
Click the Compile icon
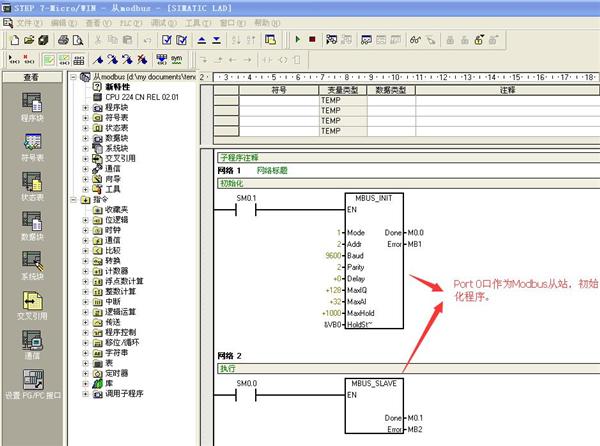pyautogui.click(x=166, y=40)
